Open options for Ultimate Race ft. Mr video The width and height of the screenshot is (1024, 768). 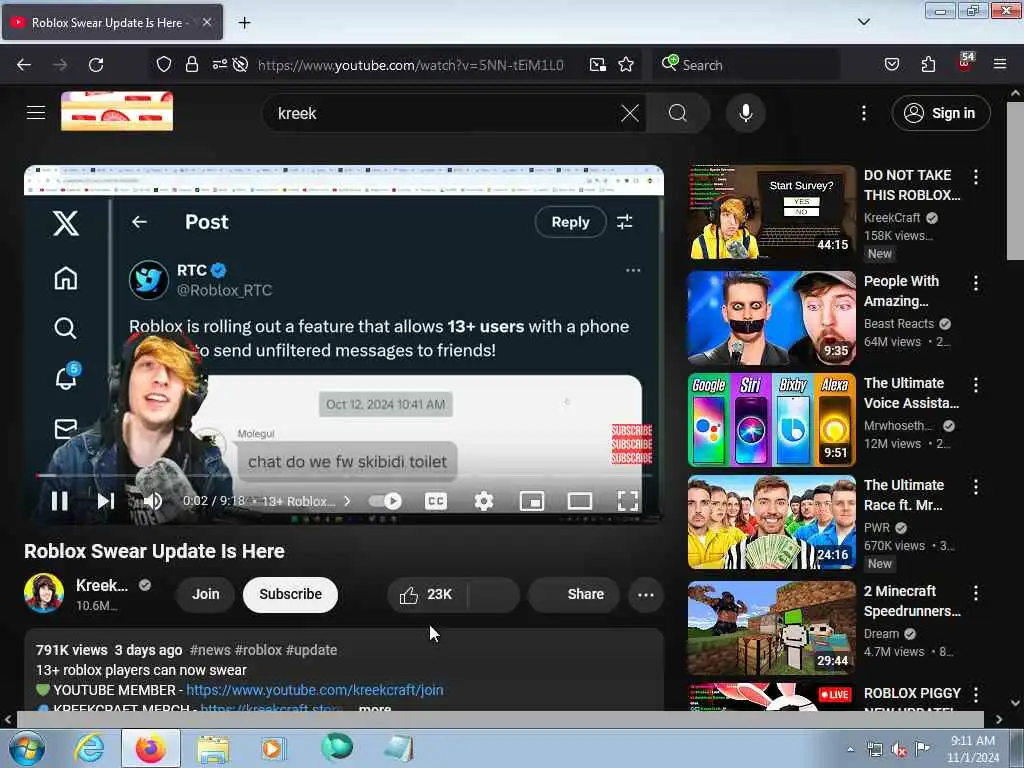[976, 487]
